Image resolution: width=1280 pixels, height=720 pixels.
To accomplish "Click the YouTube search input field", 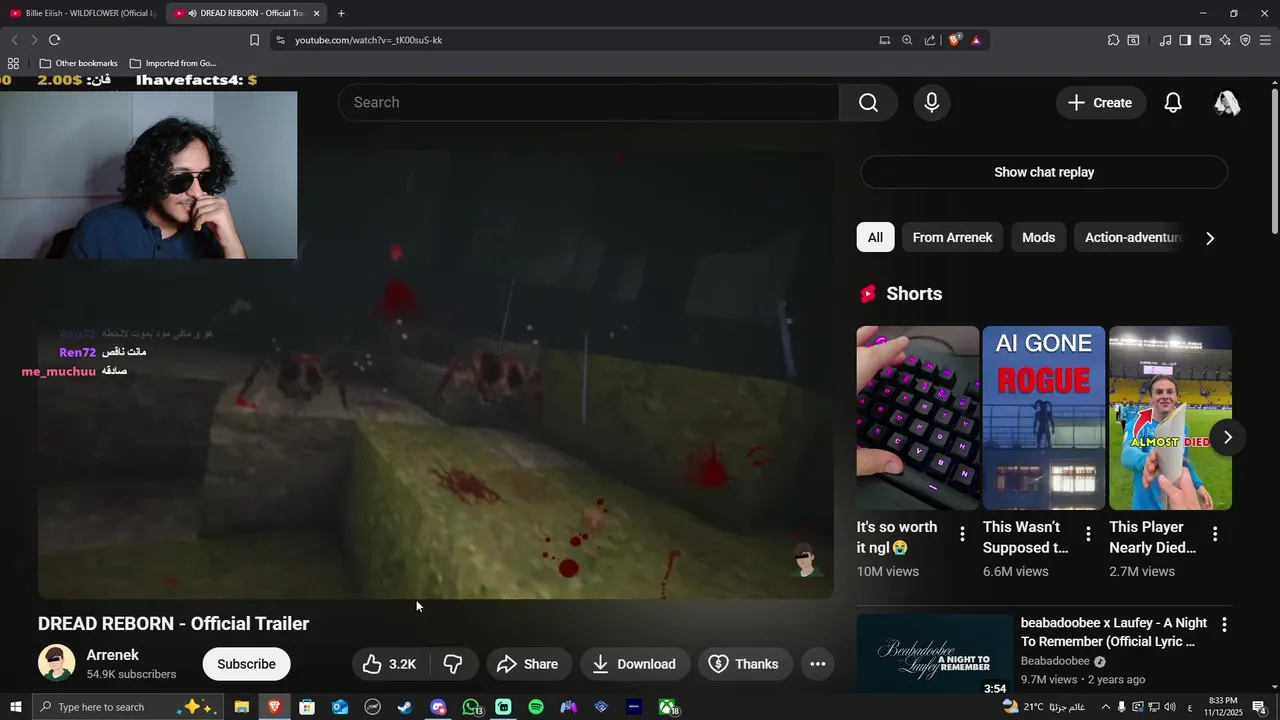I will click(x=588, y=103).
